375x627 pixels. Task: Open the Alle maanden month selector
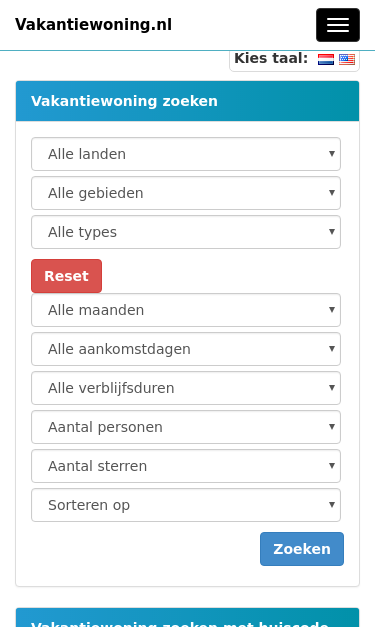click(186, 310)
